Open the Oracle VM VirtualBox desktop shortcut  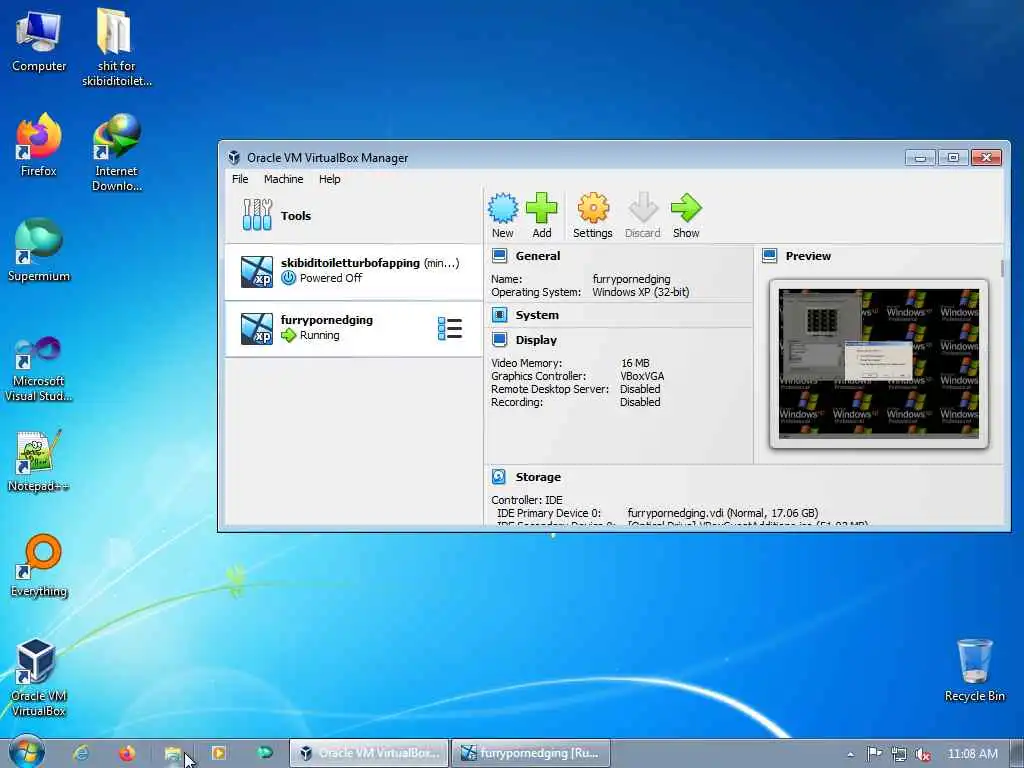tap(39, 678)
